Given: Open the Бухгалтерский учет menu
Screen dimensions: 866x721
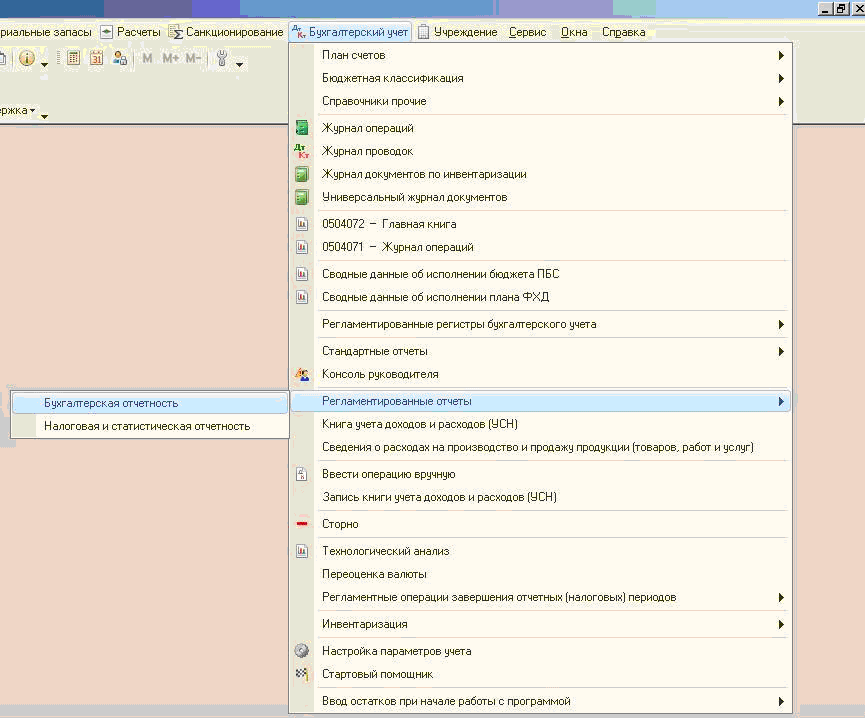Looking at the screenshot, I should [x=350, y=32].
